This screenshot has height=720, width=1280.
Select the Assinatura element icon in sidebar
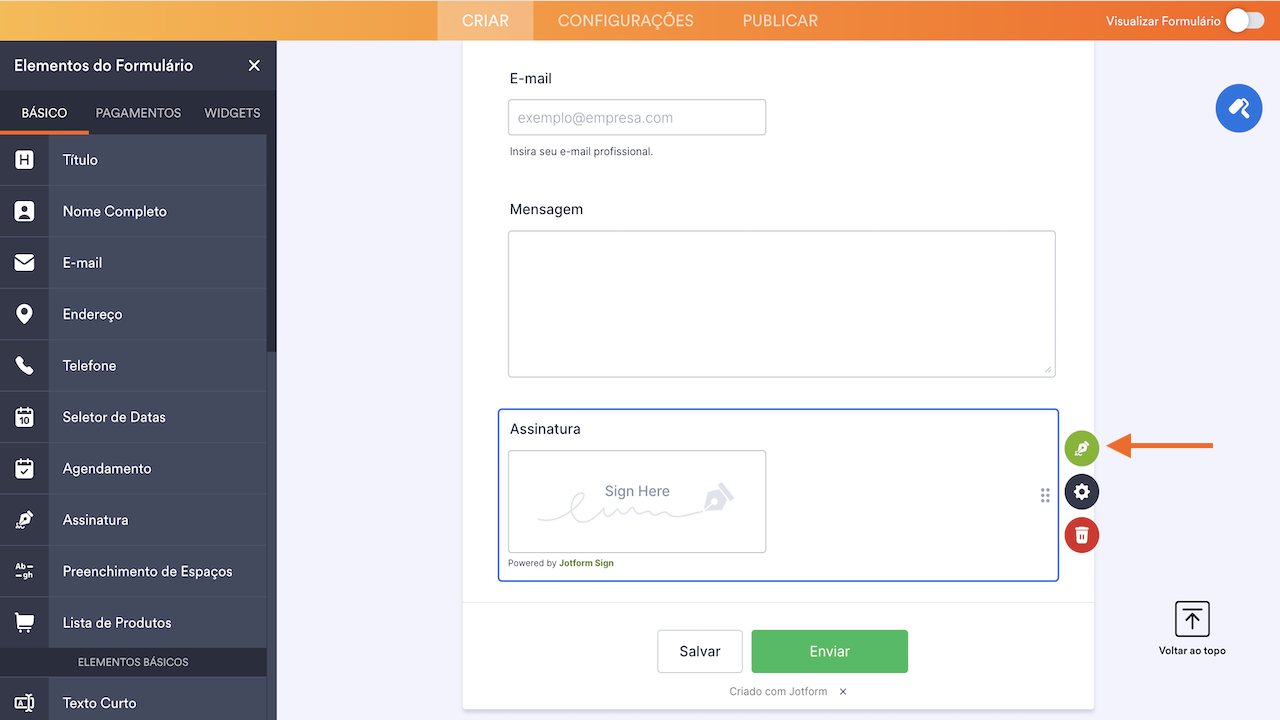tap(24, 519)
